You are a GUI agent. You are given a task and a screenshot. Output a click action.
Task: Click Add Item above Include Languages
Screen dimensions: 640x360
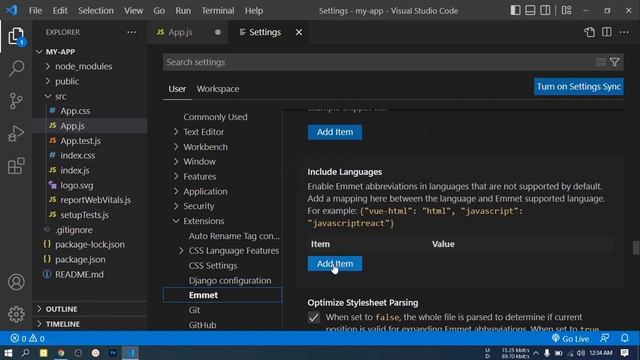coord(335,132)
